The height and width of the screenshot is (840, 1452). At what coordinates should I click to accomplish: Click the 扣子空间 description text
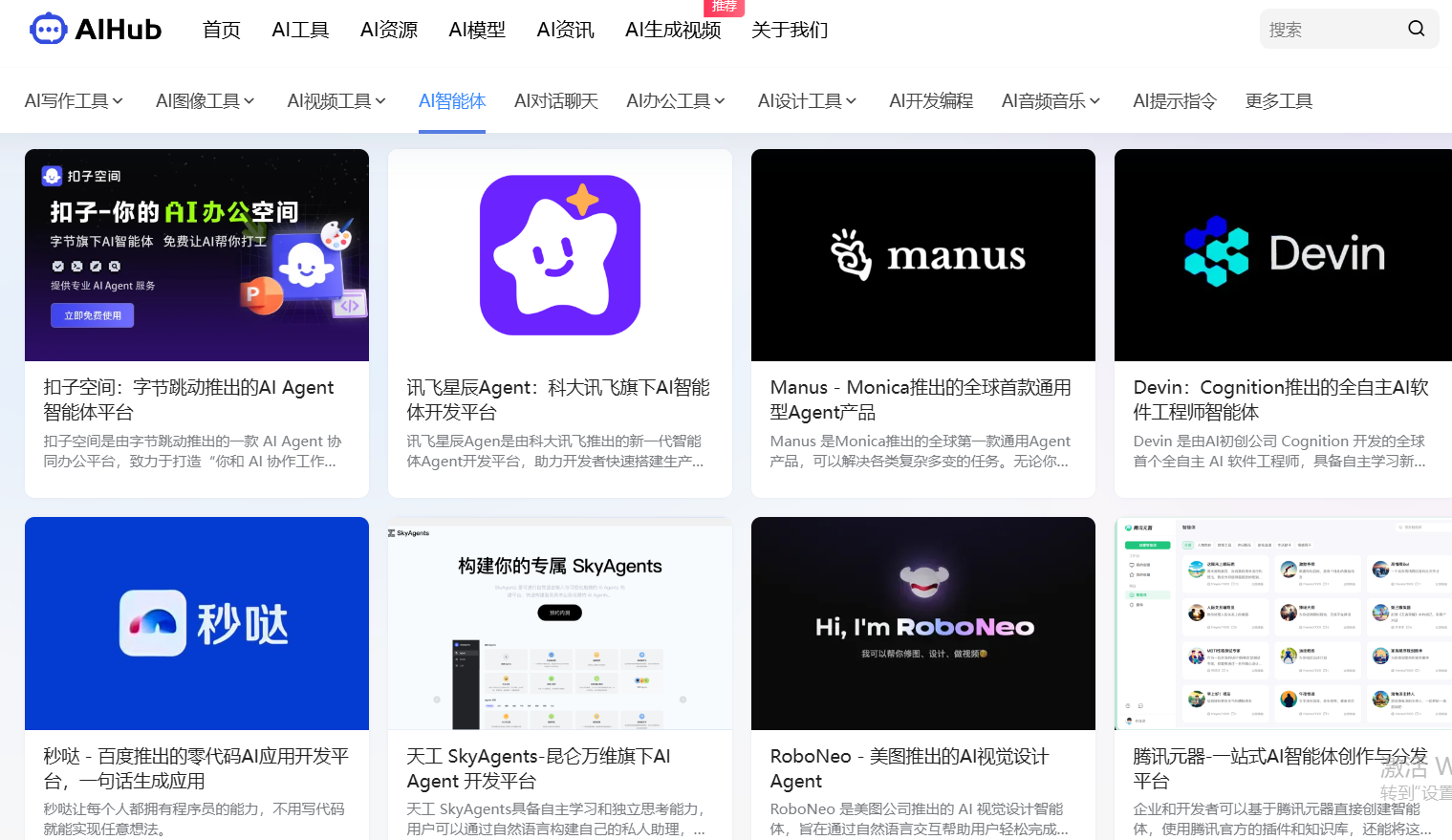click(x=193, y=451)
